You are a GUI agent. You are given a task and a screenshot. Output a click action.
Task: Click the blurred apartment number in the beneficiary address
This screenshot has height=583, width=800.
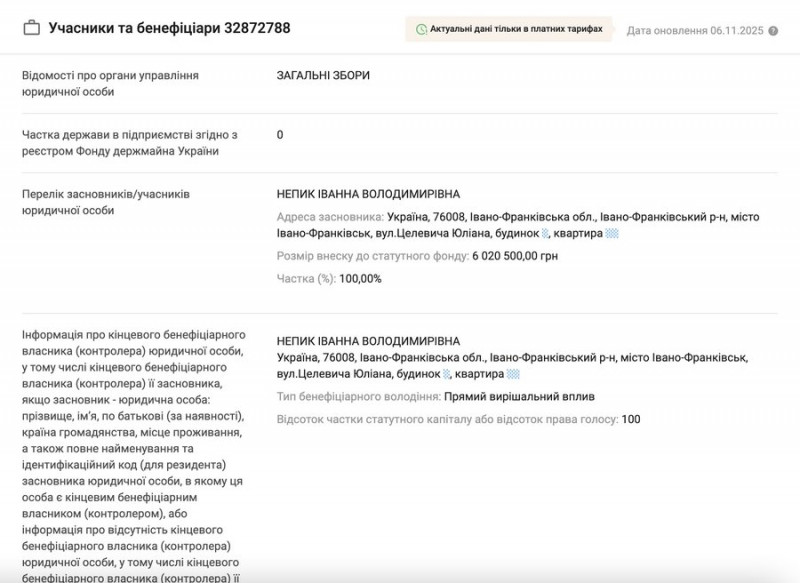[513, 374]
